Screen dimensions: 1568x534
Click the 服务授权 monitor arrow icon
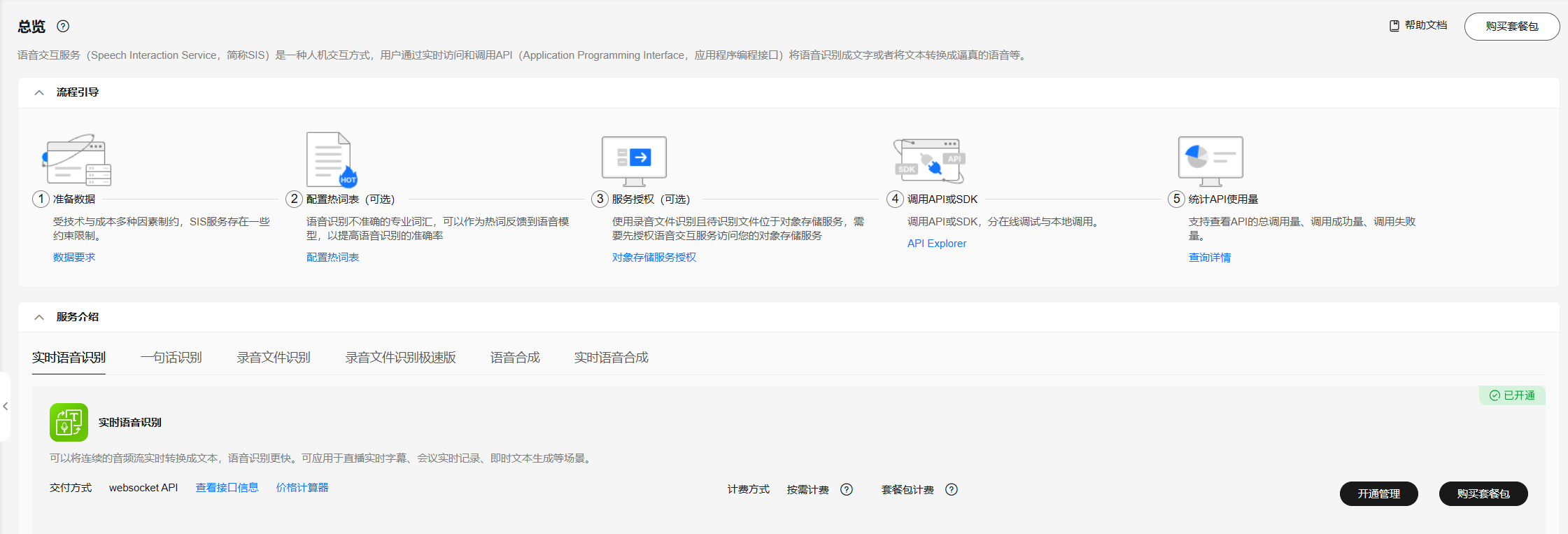coord(634,160)
